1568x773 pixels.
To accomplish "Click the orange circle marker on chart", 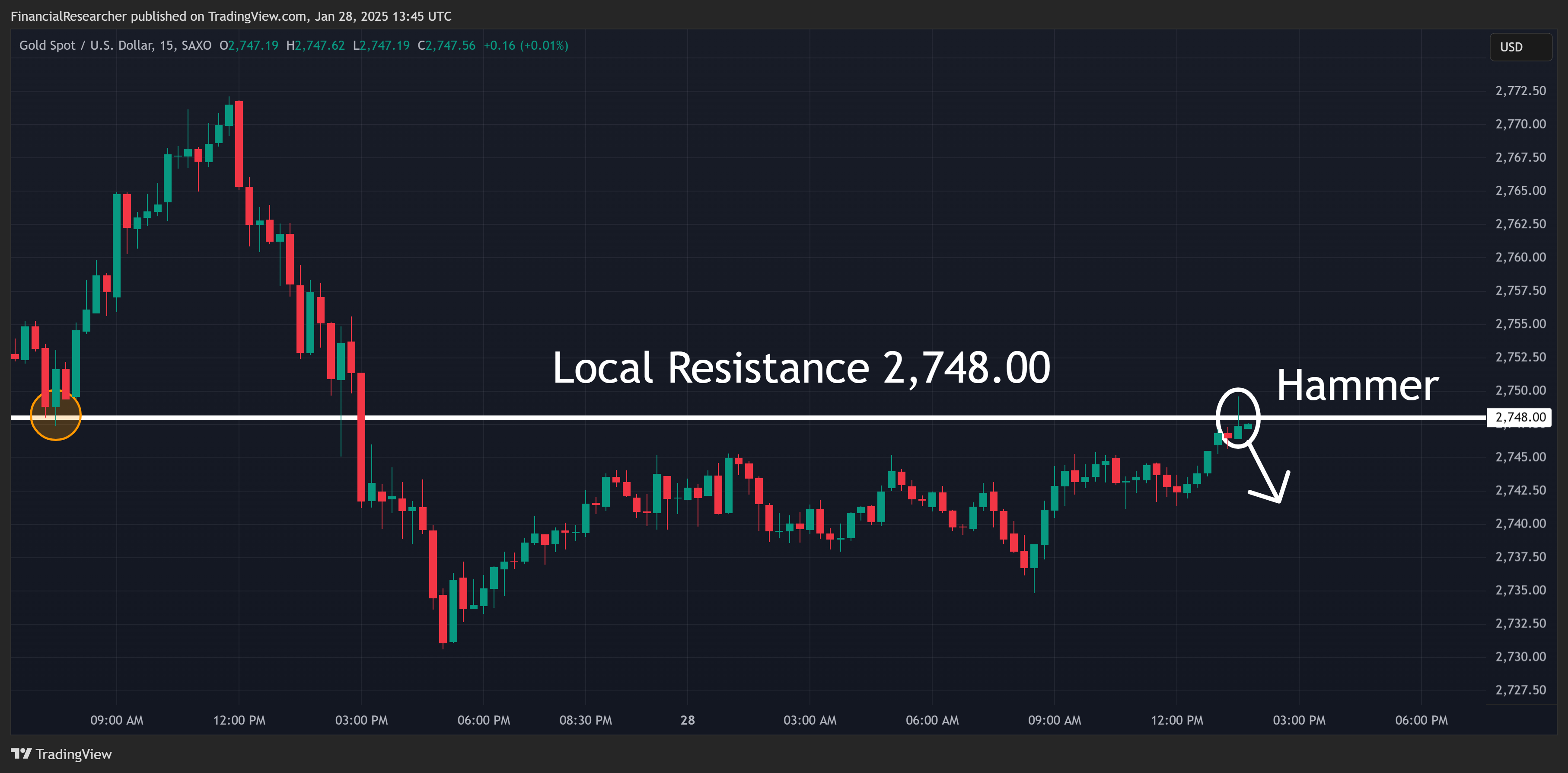I will pos(55,415).
